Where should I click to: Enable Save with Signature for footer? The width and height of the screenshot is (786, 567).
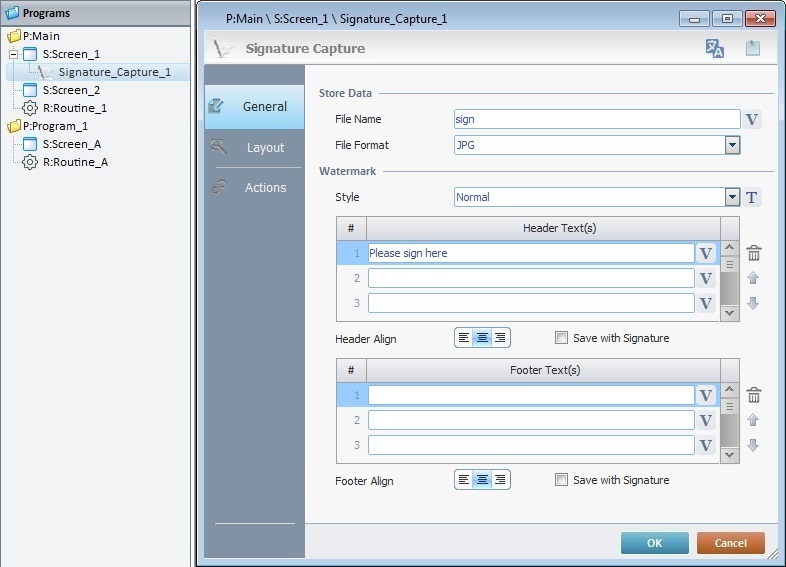point(561,480)
